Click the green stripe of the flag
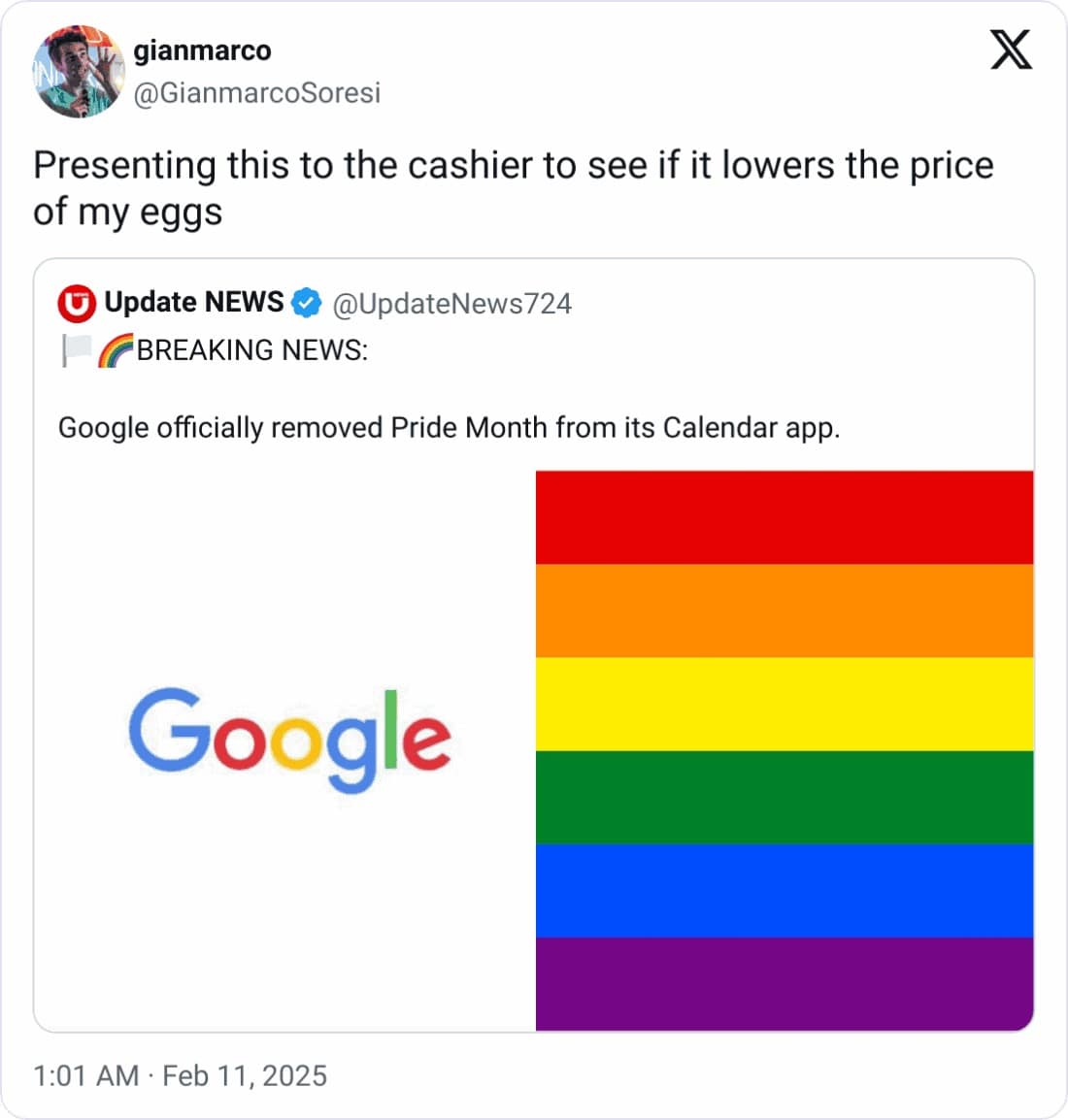Image resolution: width=1068 pixels, height=1120 pixels. (784, 797)
